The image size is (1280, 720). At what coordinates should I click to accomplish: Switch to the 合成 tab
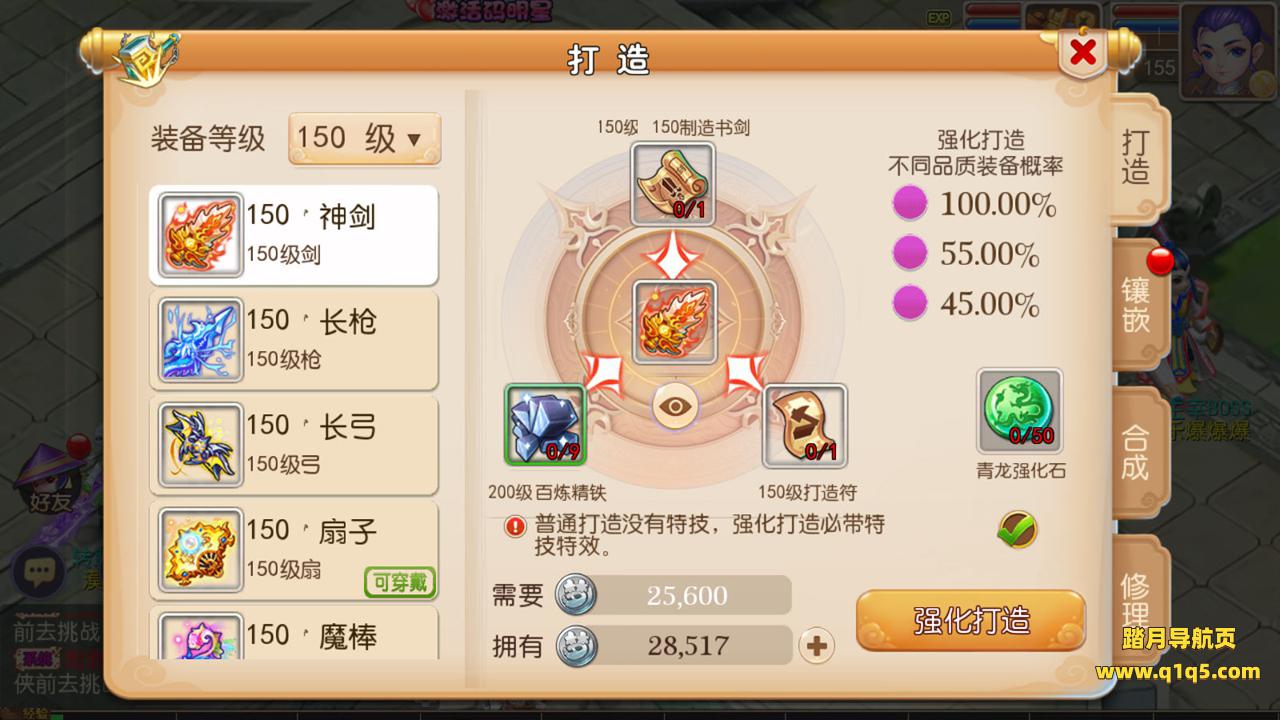pyautogui.click(x=1136, y=452)
